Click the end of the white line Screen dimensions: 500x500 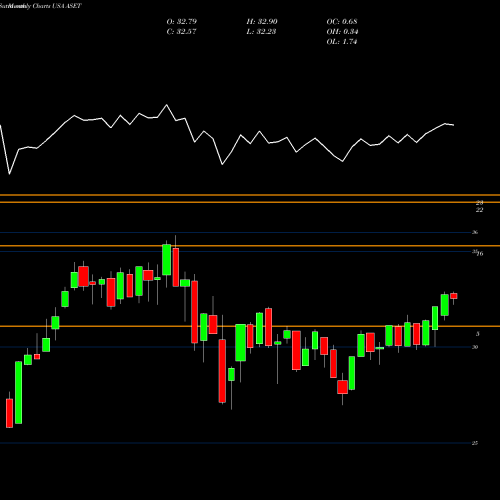[x=454, y=125]
